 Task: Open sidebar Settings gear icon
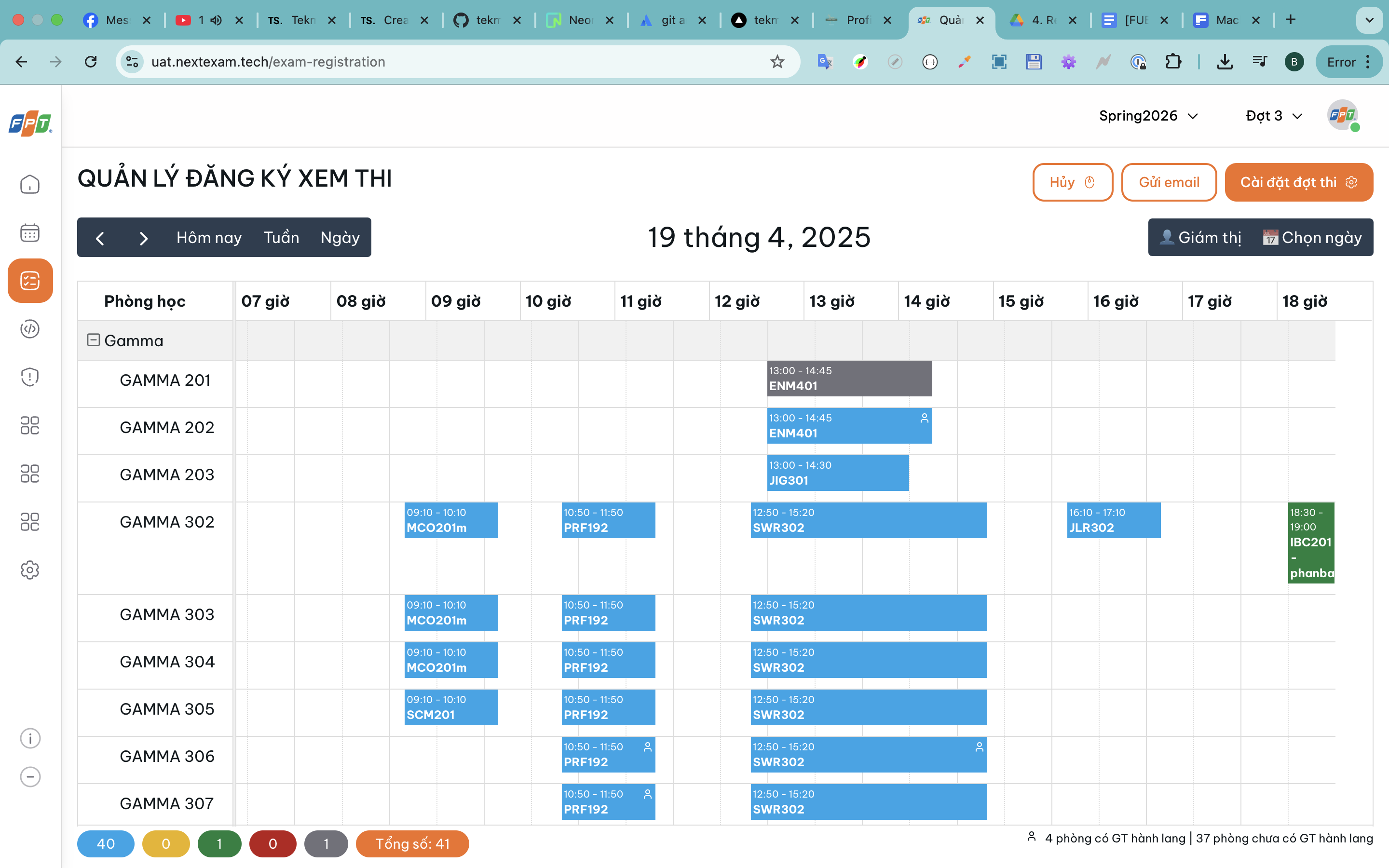29,570
